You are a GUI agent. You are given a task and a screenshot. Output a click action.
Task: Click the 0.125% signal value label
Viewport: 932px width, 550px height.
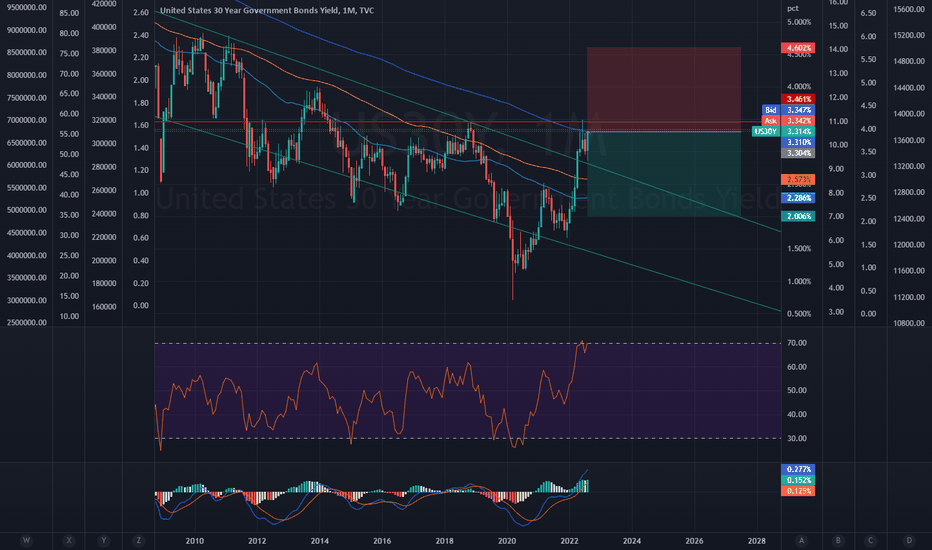point(798,491)
